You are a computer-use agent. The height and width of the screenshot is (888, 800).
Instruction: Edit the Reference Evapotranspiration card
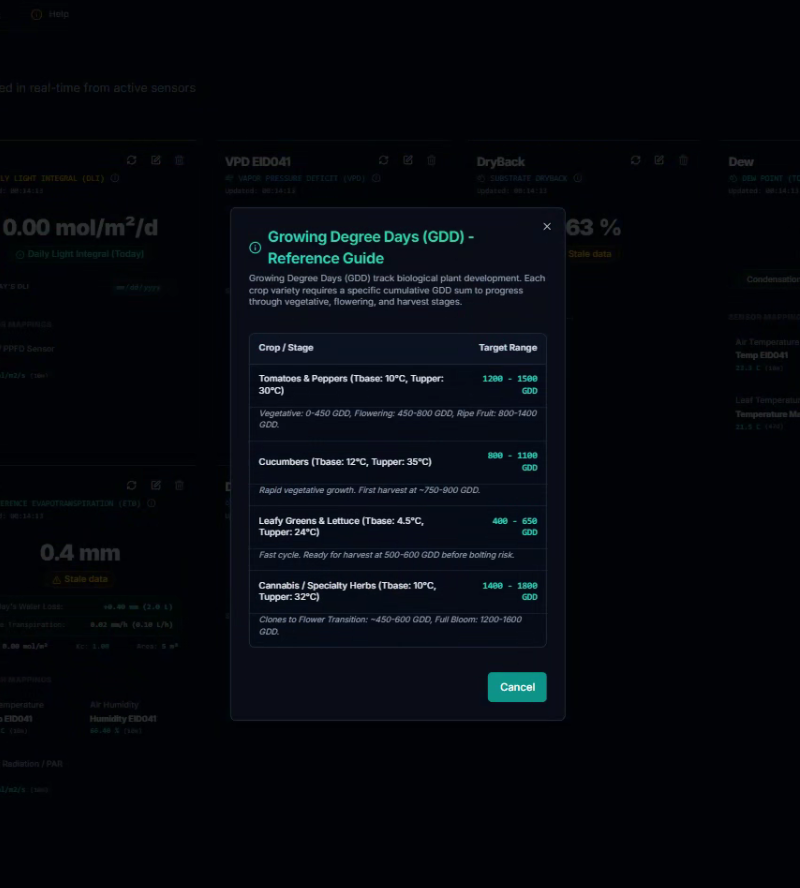[156, 485]
